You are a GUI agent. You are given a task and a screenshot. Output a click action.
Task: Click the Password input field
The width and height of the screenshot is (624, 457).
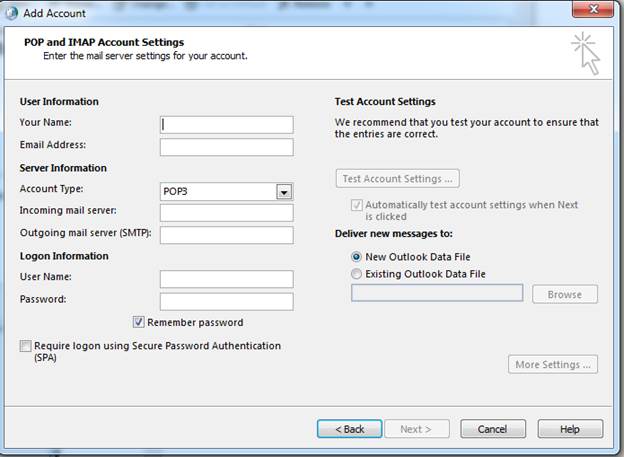click(x=226, y=302)
